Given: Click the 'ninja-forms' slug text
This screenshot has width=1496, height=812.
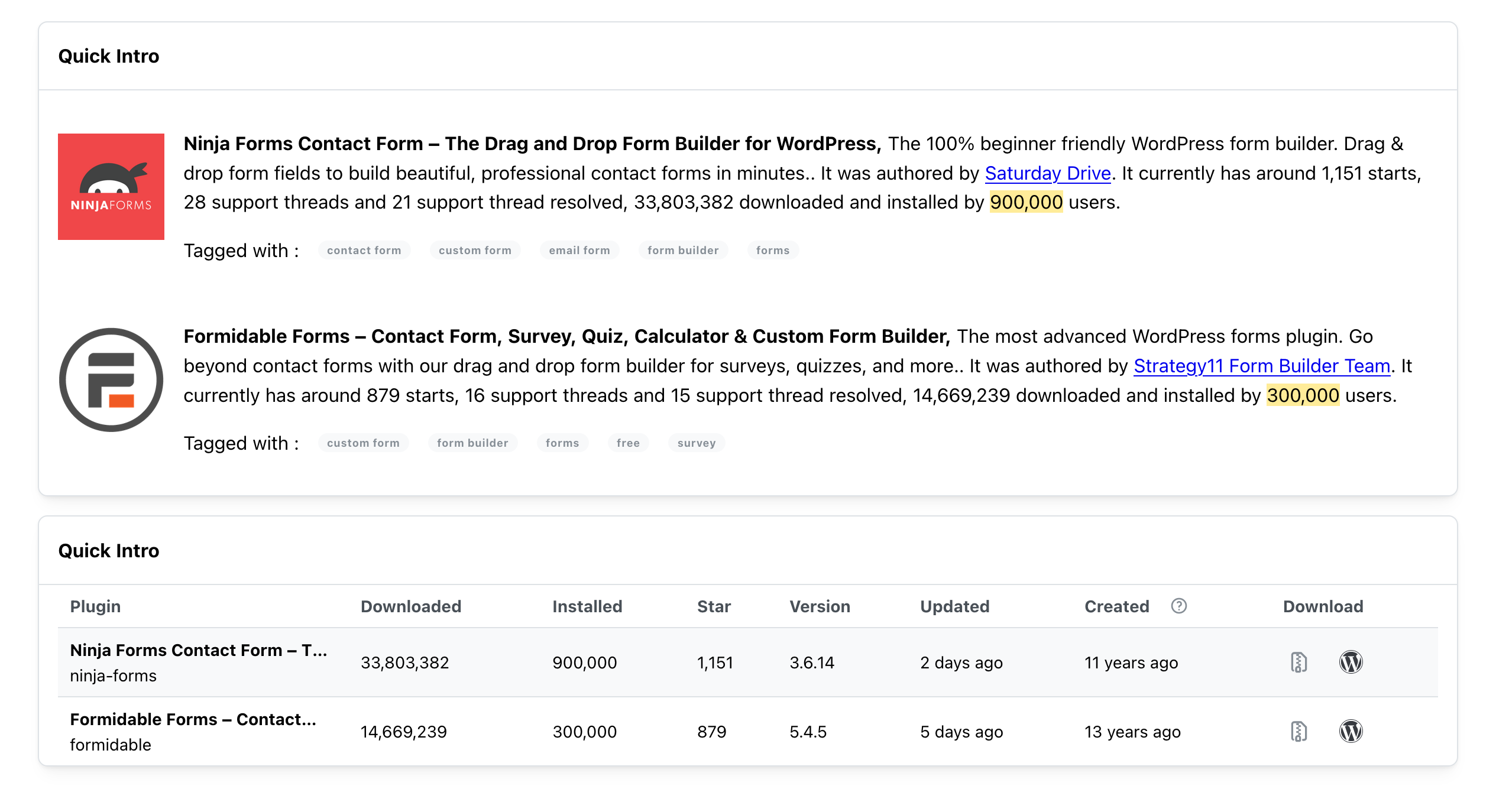Looking at the screenshot, I should click(113, 675).
